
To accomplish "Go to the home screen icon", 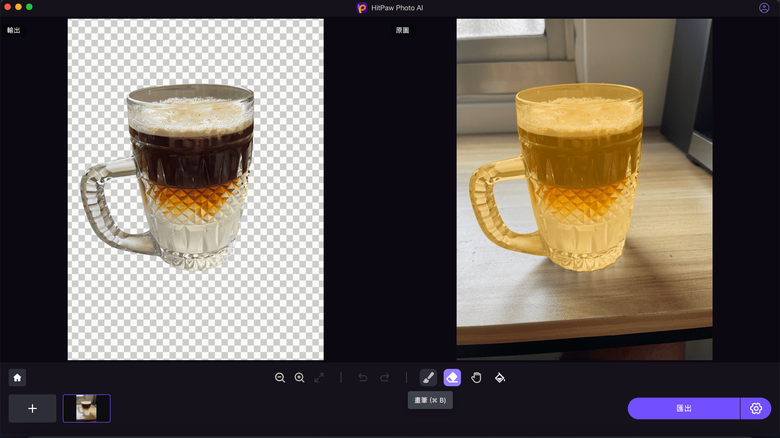I will [x=17, y=378].
